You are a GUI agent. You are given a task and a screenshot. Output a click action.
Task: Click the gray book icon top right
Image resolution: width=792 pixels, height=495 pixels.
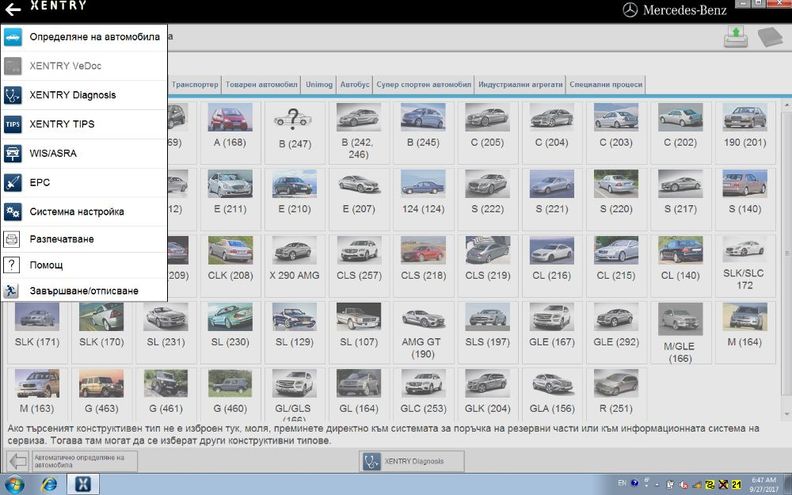(x=770, y=37)
